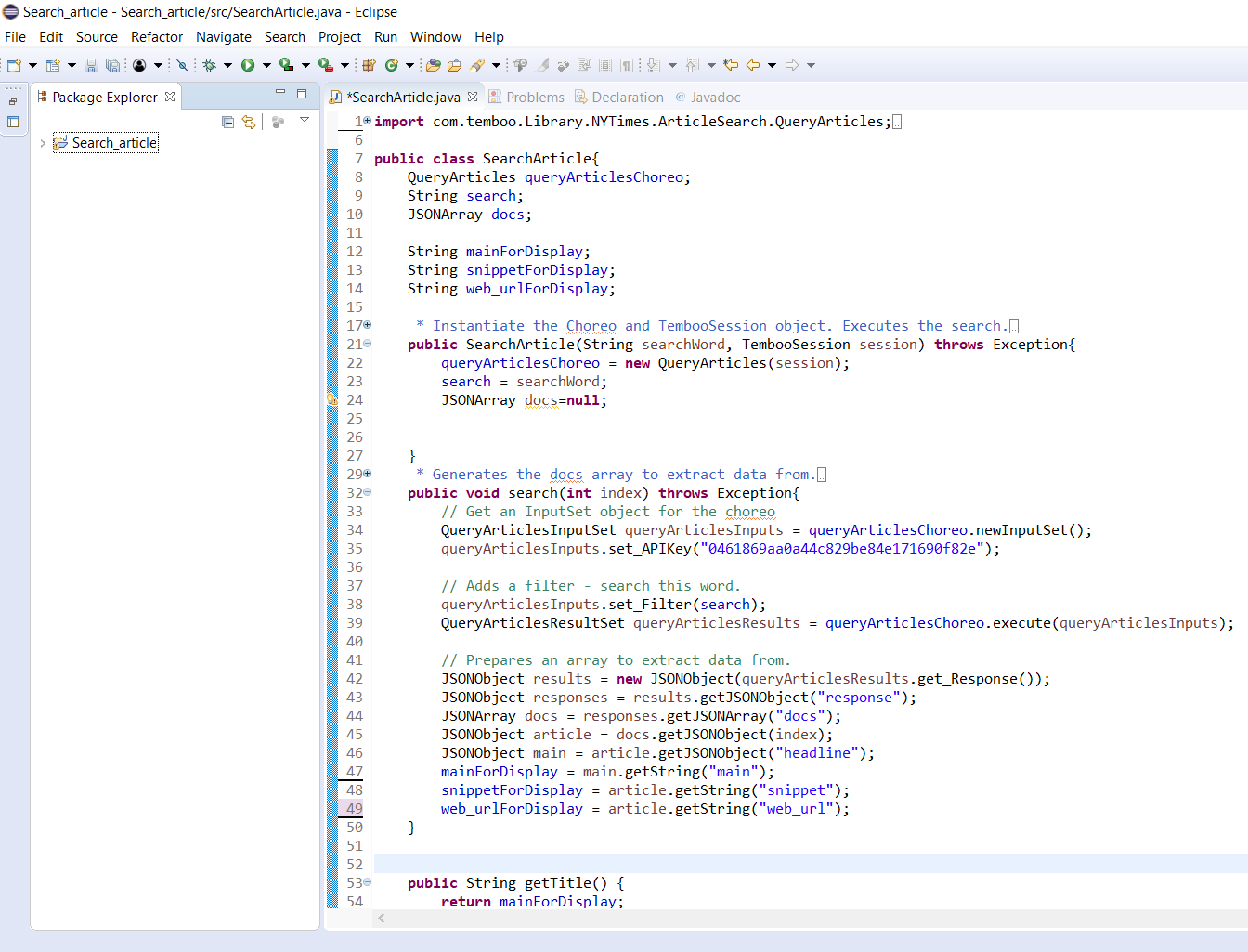Expand the Search_article project tree
Screen dimensions: 1248x952
coord(43,143)
